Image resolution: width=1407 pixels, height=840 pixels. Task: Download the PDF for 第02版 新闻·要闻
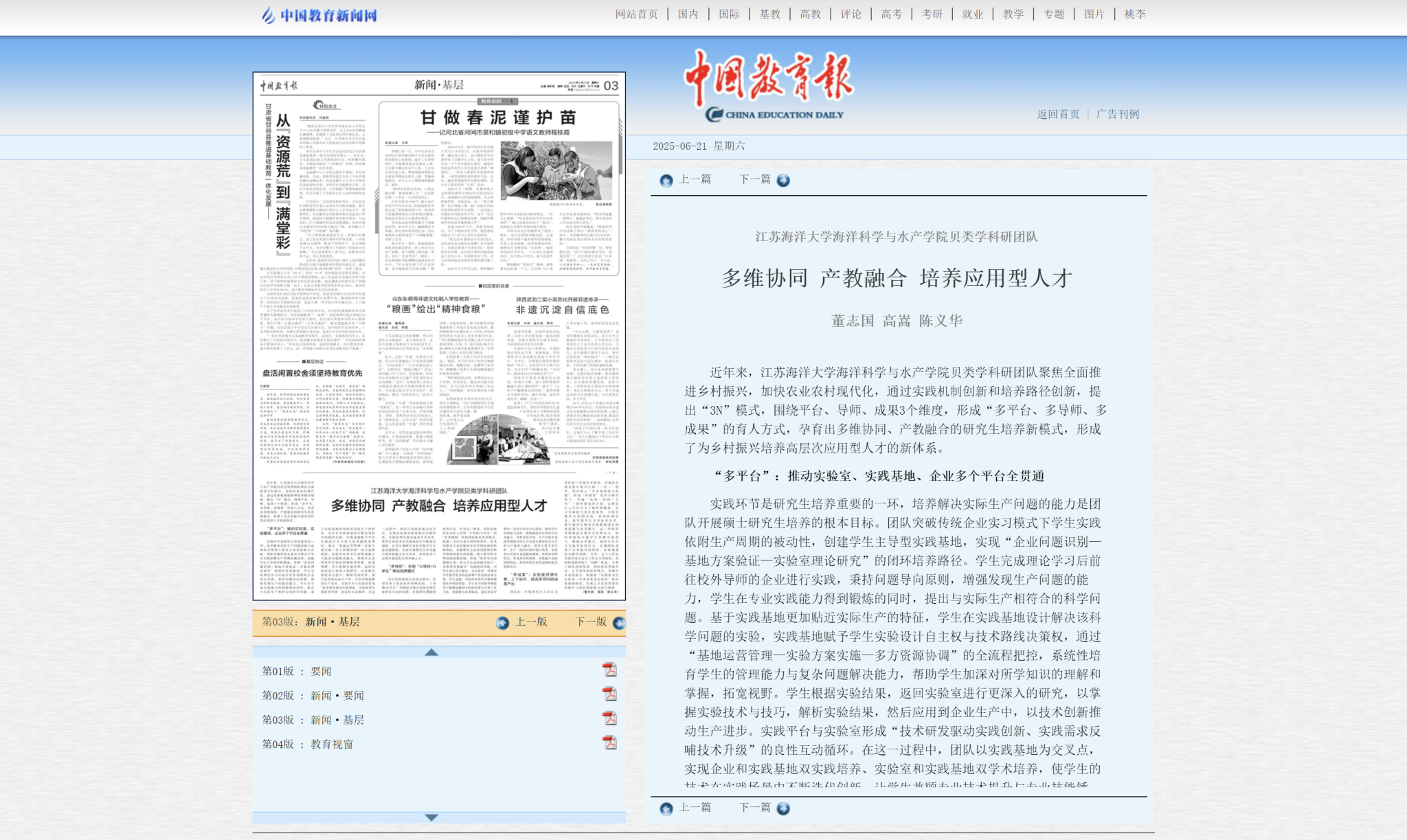coord(609,694)
